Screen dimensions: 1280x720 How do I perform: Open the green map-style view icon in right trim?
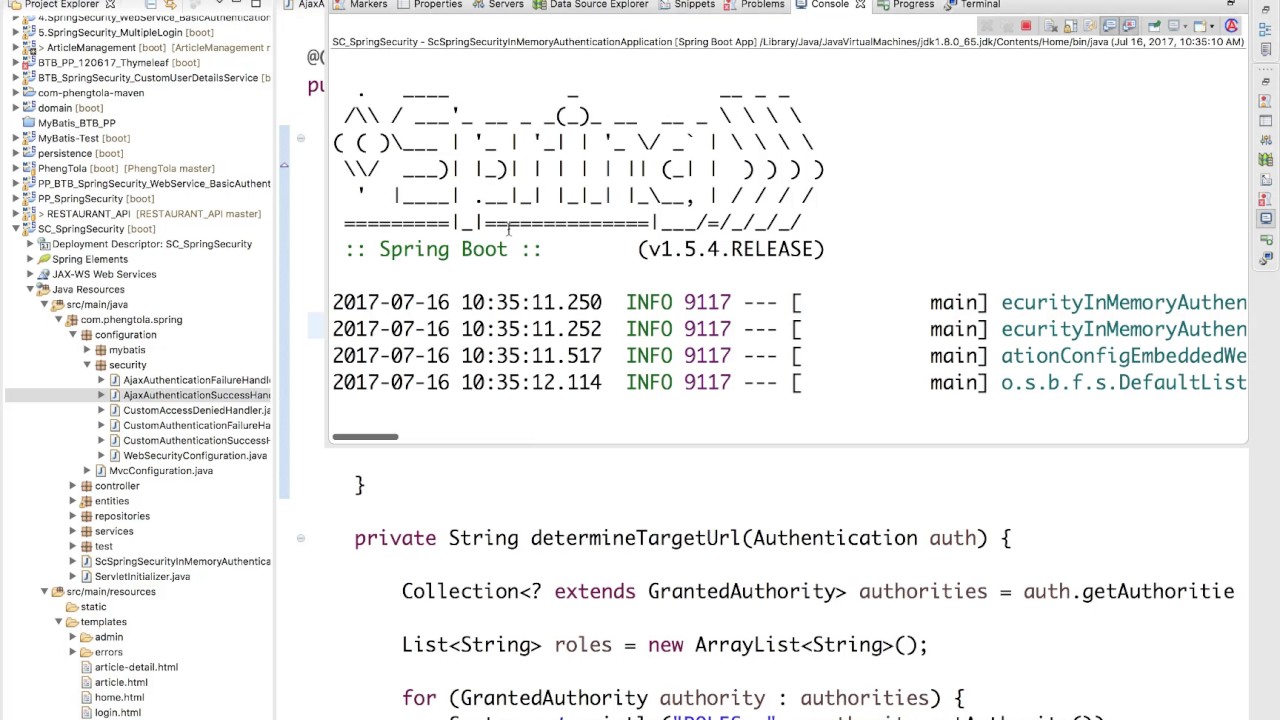1265,159
